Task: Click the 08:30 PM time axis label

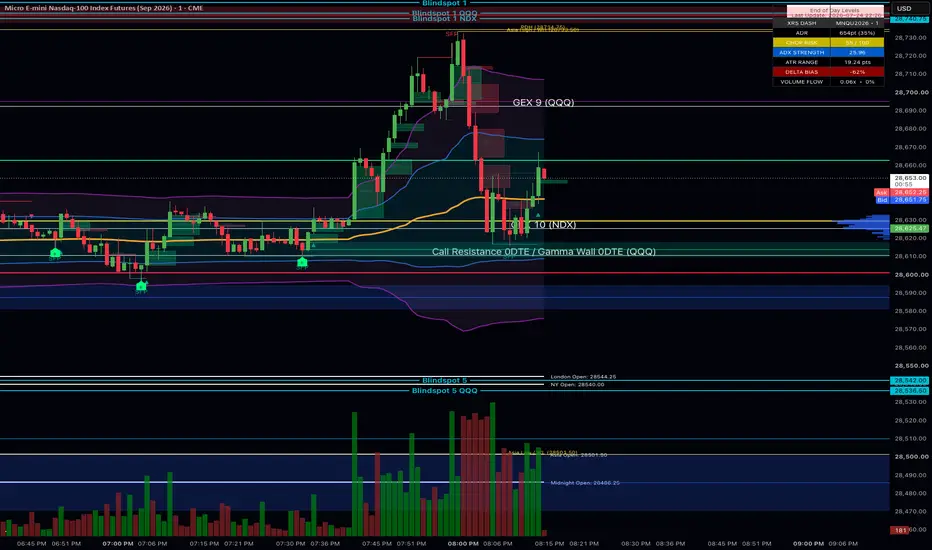Action: point(636,543)
